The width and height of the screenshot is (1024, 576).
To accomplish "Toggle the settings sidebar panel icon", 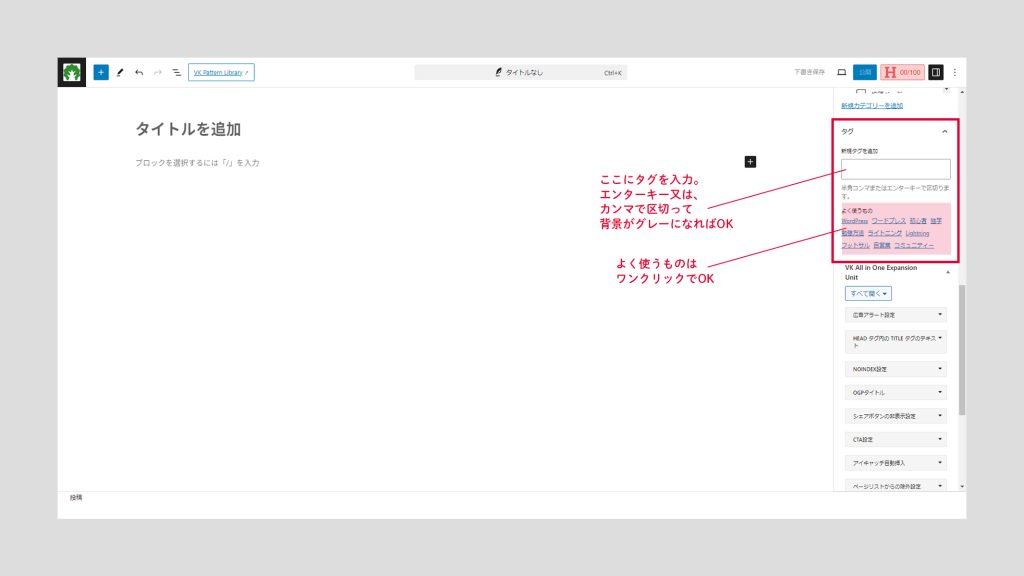I will (936, 72).
